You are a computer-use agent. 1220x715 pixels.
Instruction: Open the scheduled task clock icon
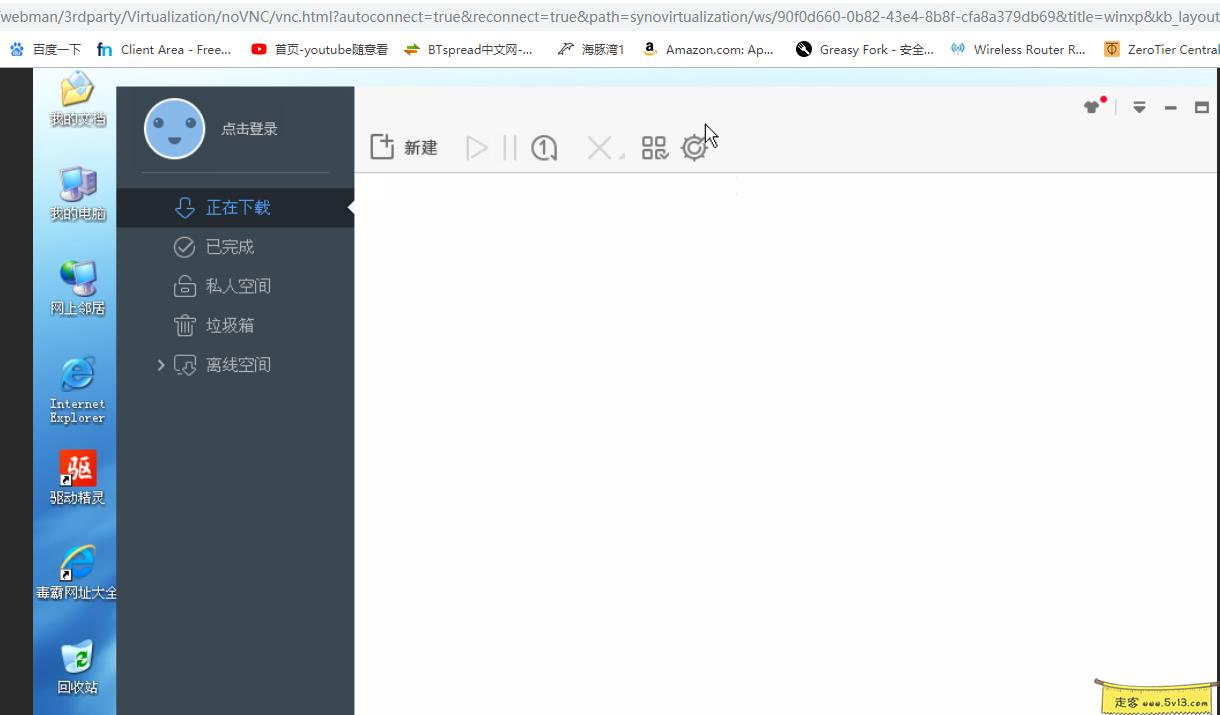tap(544, 148)
